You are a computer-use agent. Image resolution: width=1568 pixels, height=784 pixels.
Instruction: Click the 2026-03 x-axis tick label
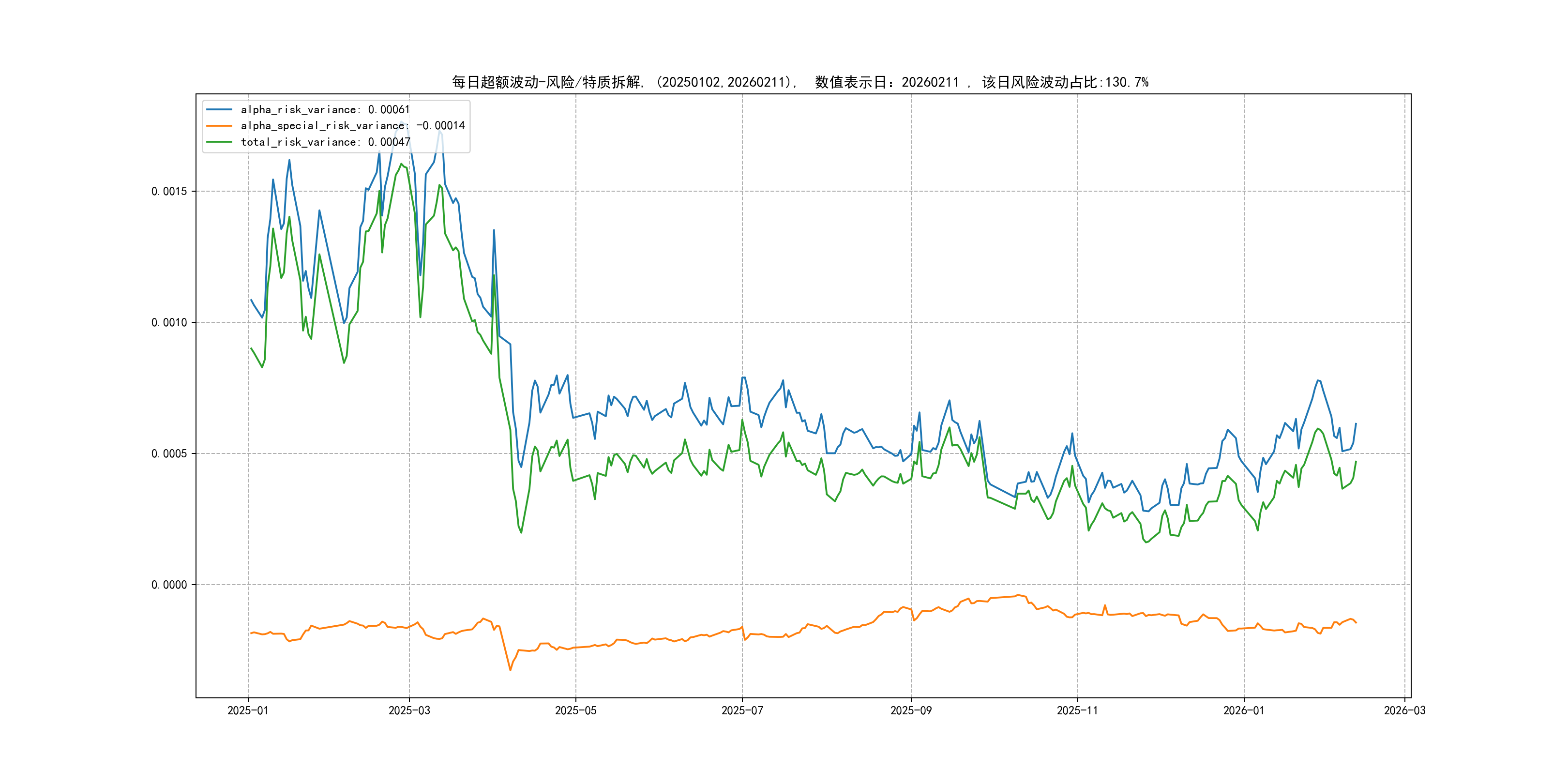click(x=1404, y=711)
